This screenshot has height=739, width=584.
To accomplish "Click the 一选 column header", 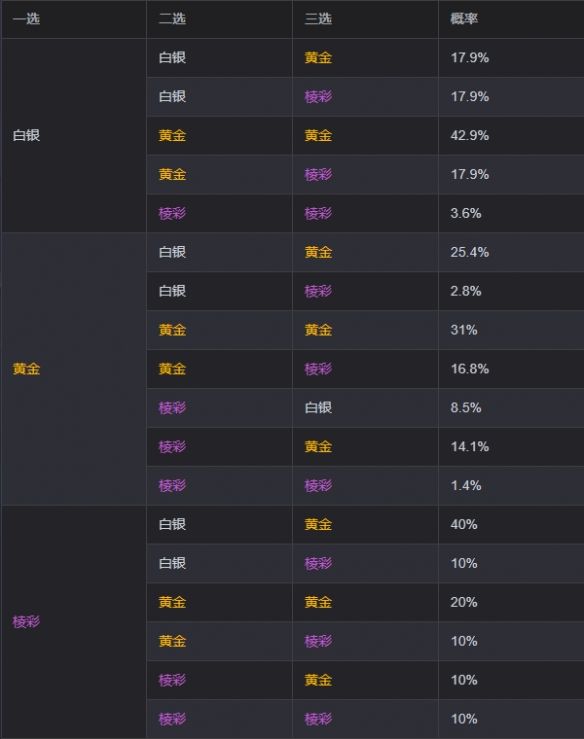I will (x=74, y=19).
